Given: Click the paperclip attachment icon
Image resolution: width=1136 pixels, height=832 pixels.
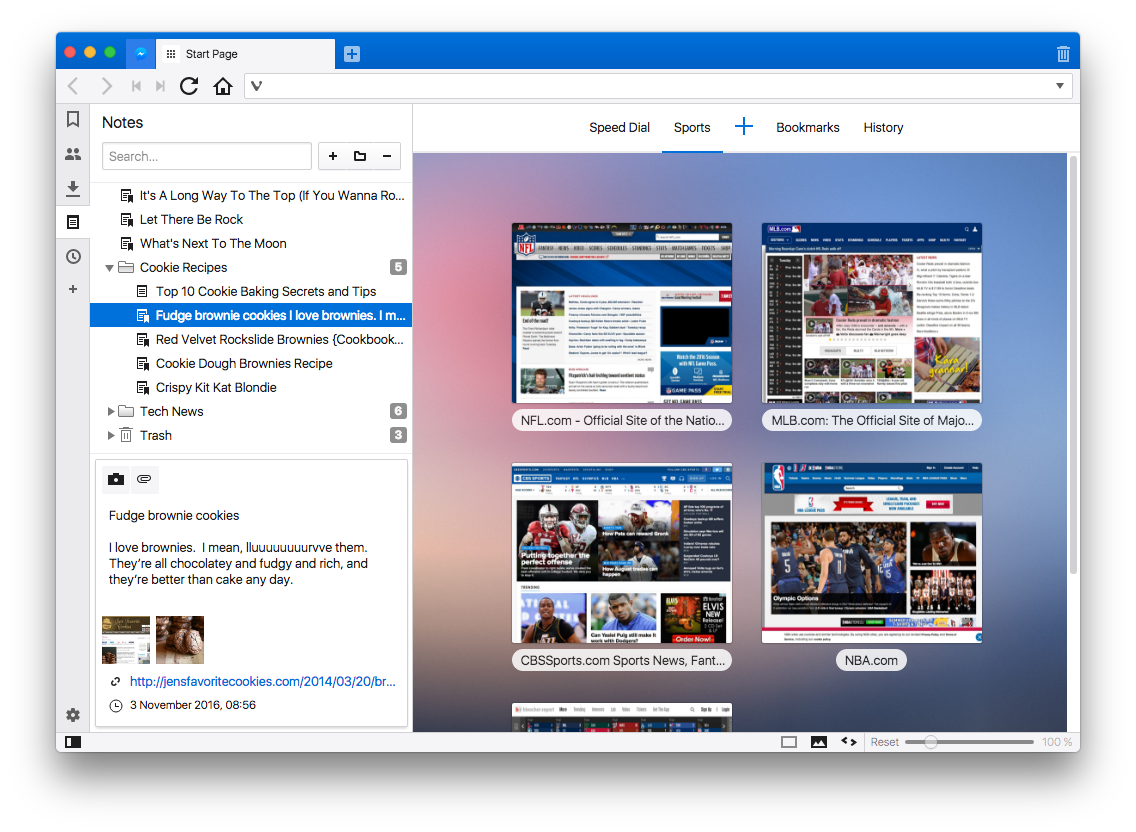Looking at the screenshot, I should (144, 479).
